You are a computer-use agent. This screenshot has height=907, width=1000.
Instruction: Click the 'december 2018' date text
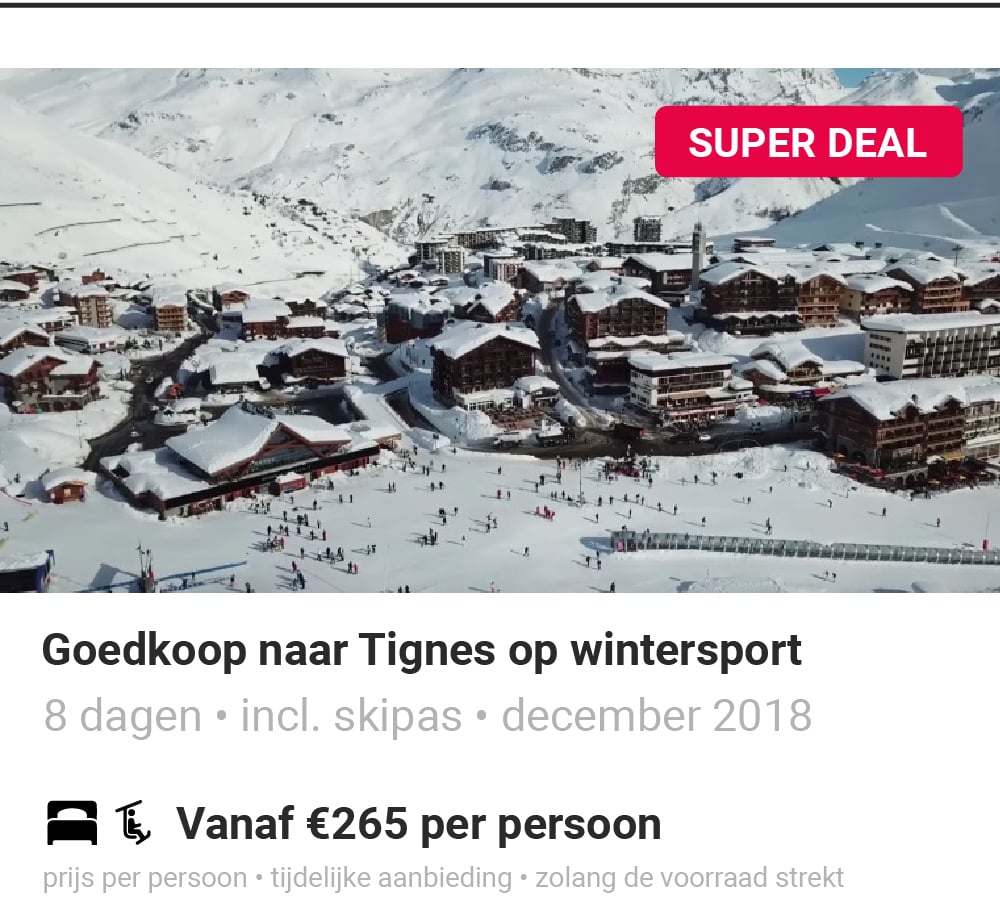(656, 716)
